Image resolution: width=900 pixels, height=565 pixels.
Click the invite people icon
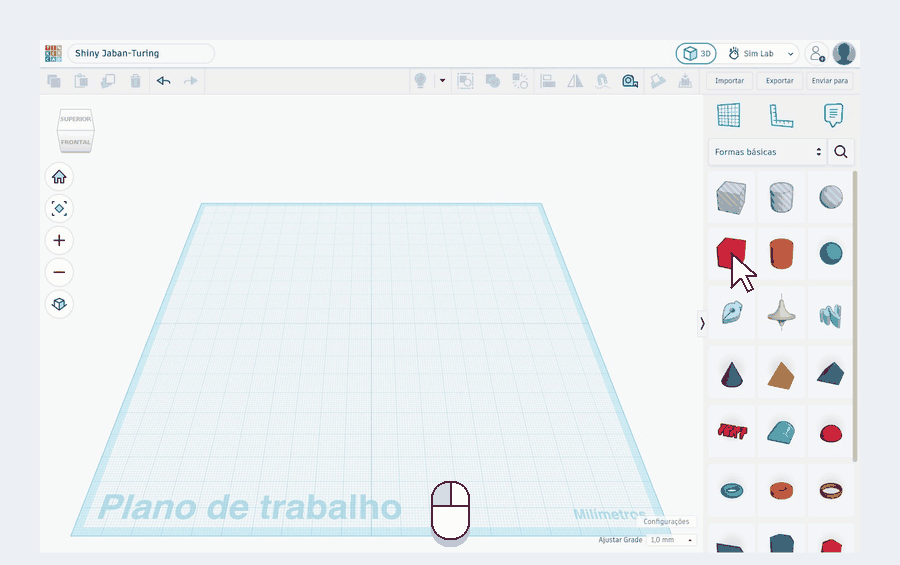[x=816, y=53]
